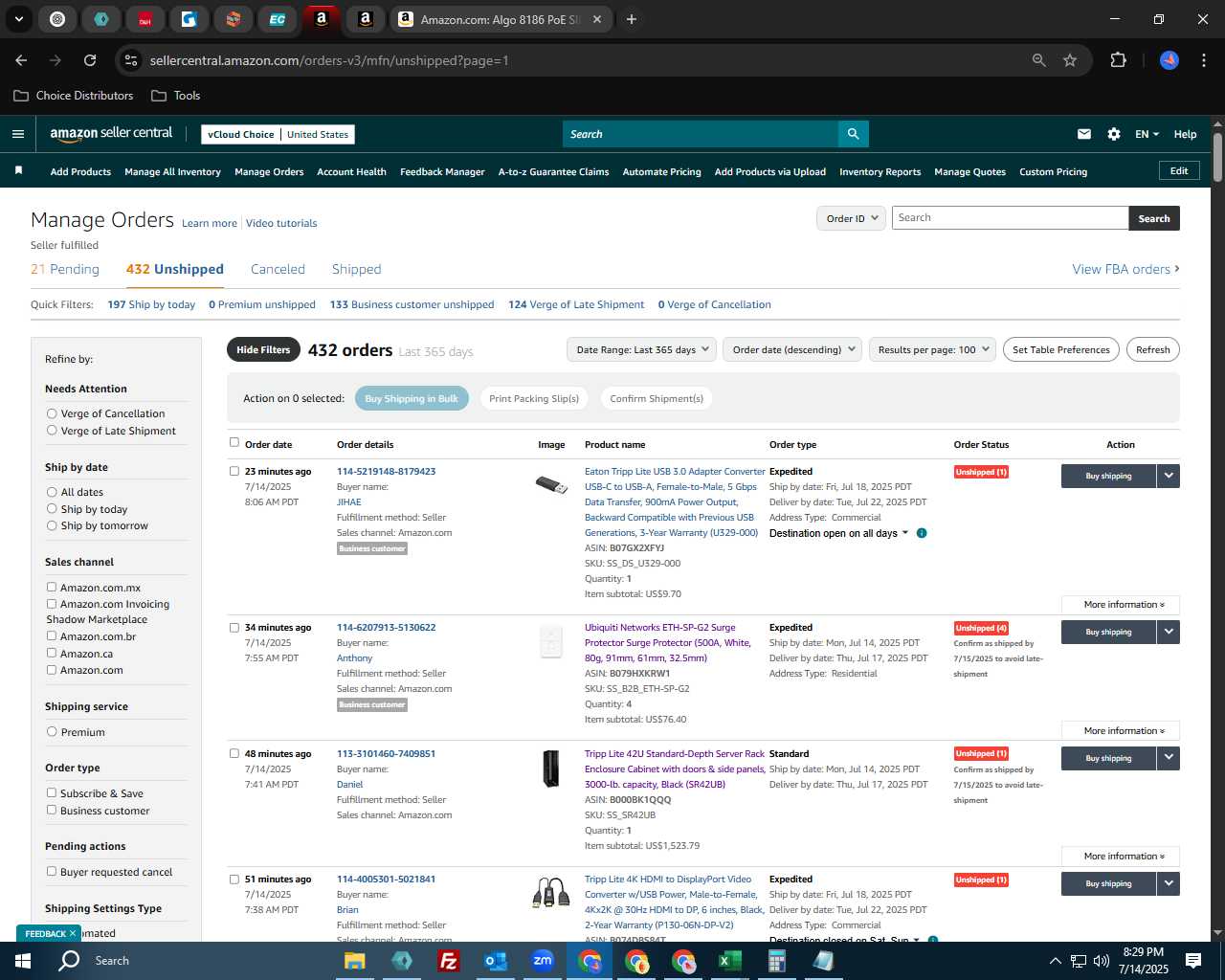Click the Amazon Seller Central logo

pos(111,134)
